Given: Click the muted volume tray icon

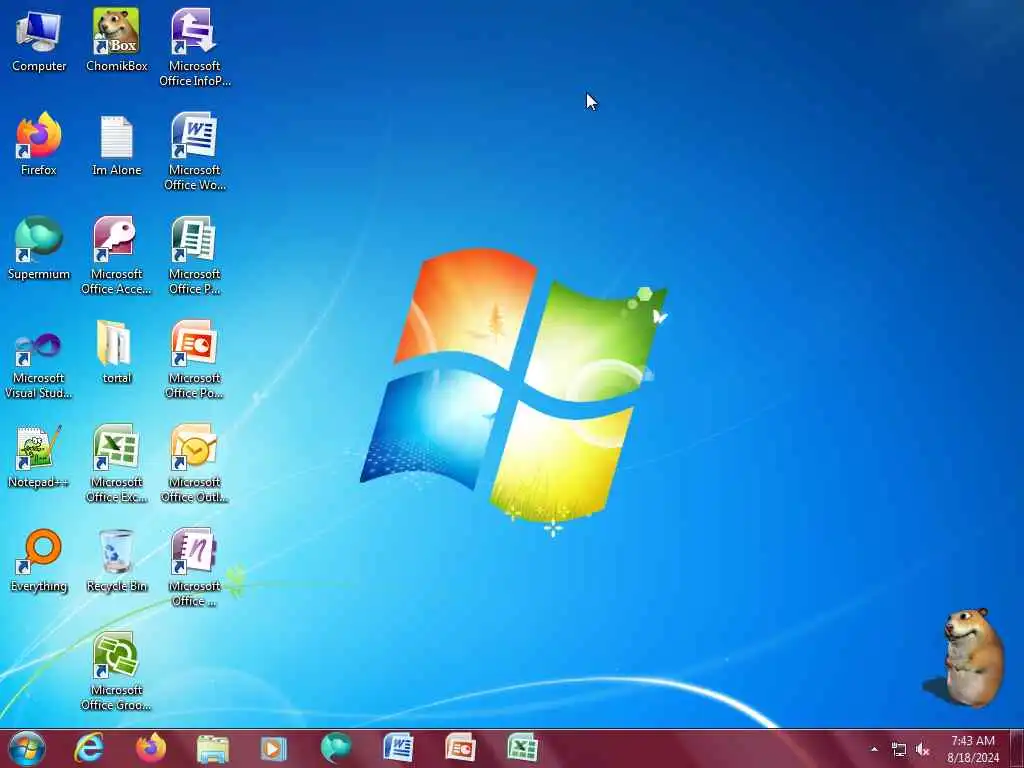Looking at the screenshot, I should pos(922,750).
